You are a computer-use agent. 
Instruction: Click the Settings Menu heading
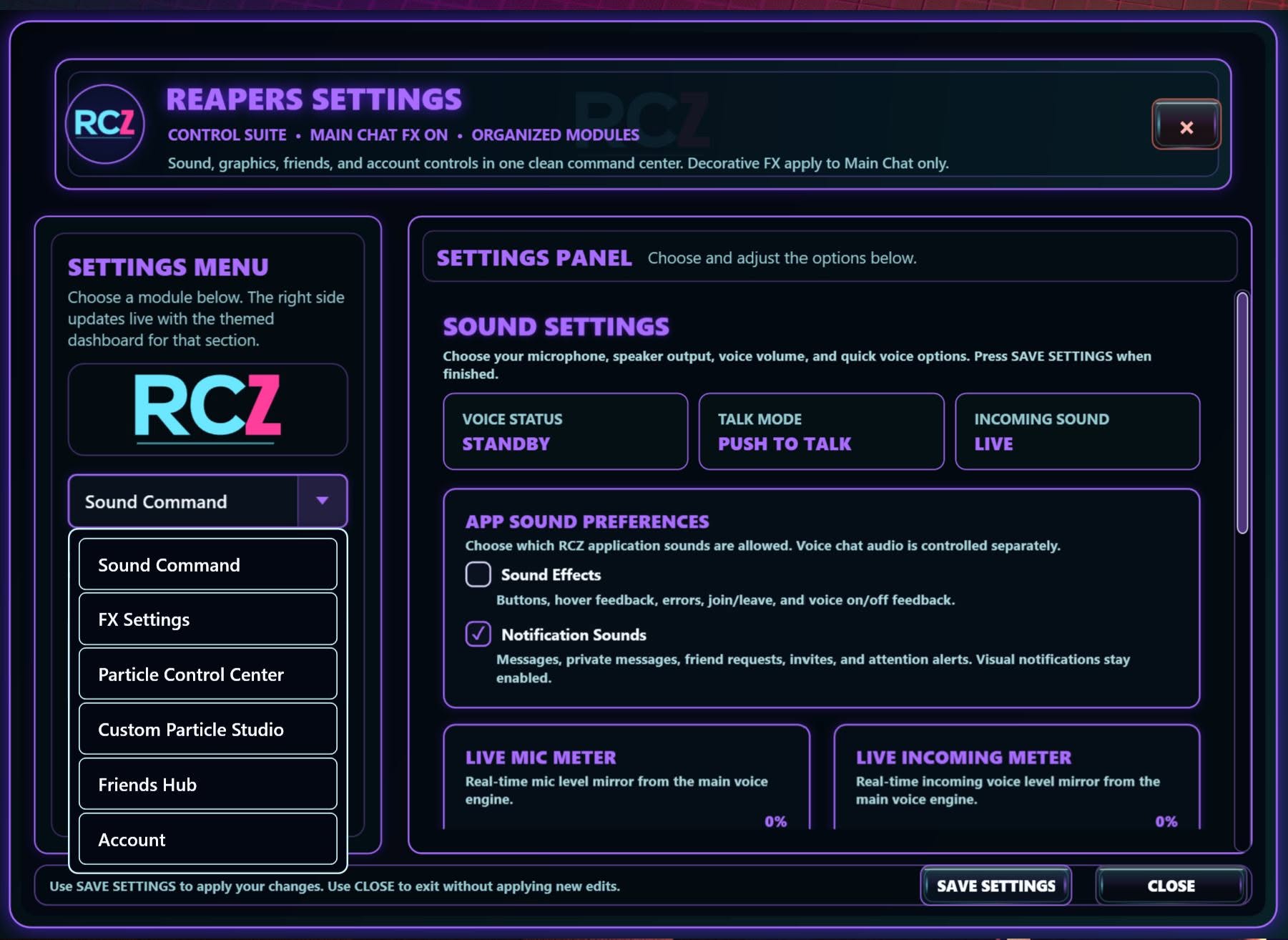[168, 267]
